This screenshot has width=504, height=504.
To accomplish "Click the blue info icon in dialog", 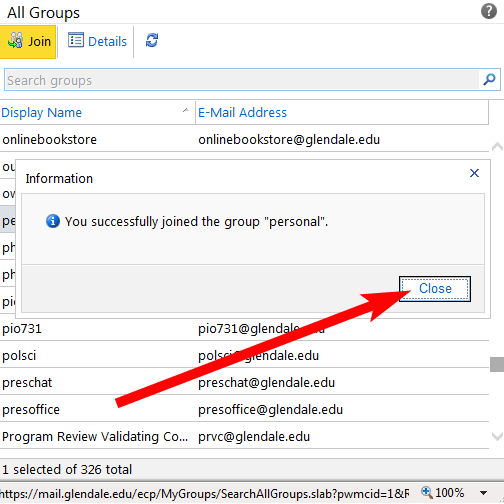I will [x=53, y=221].
